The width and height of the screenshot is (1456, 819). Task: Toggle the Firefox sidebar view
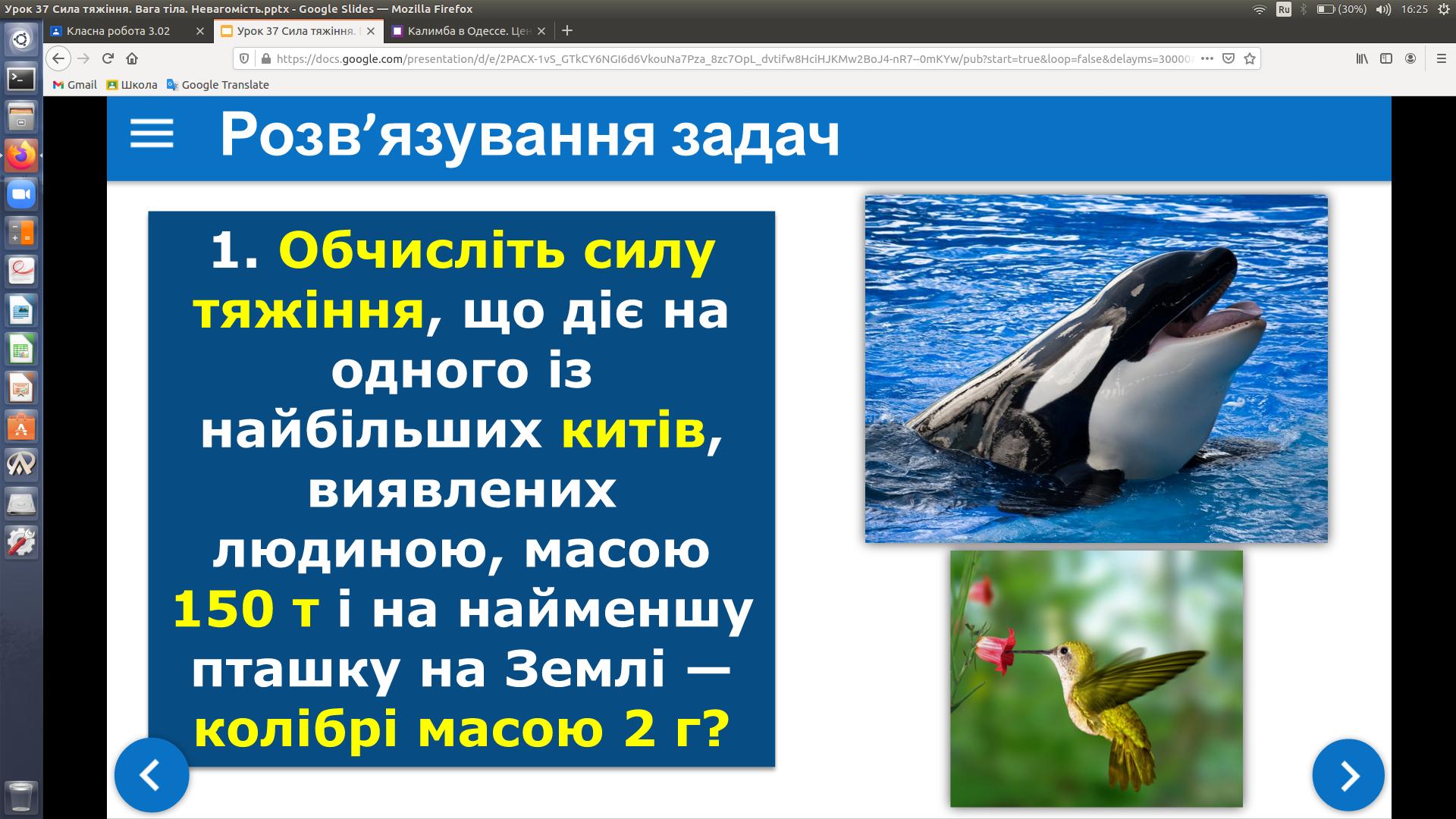pyautogui.click(x=1386, y=58)
